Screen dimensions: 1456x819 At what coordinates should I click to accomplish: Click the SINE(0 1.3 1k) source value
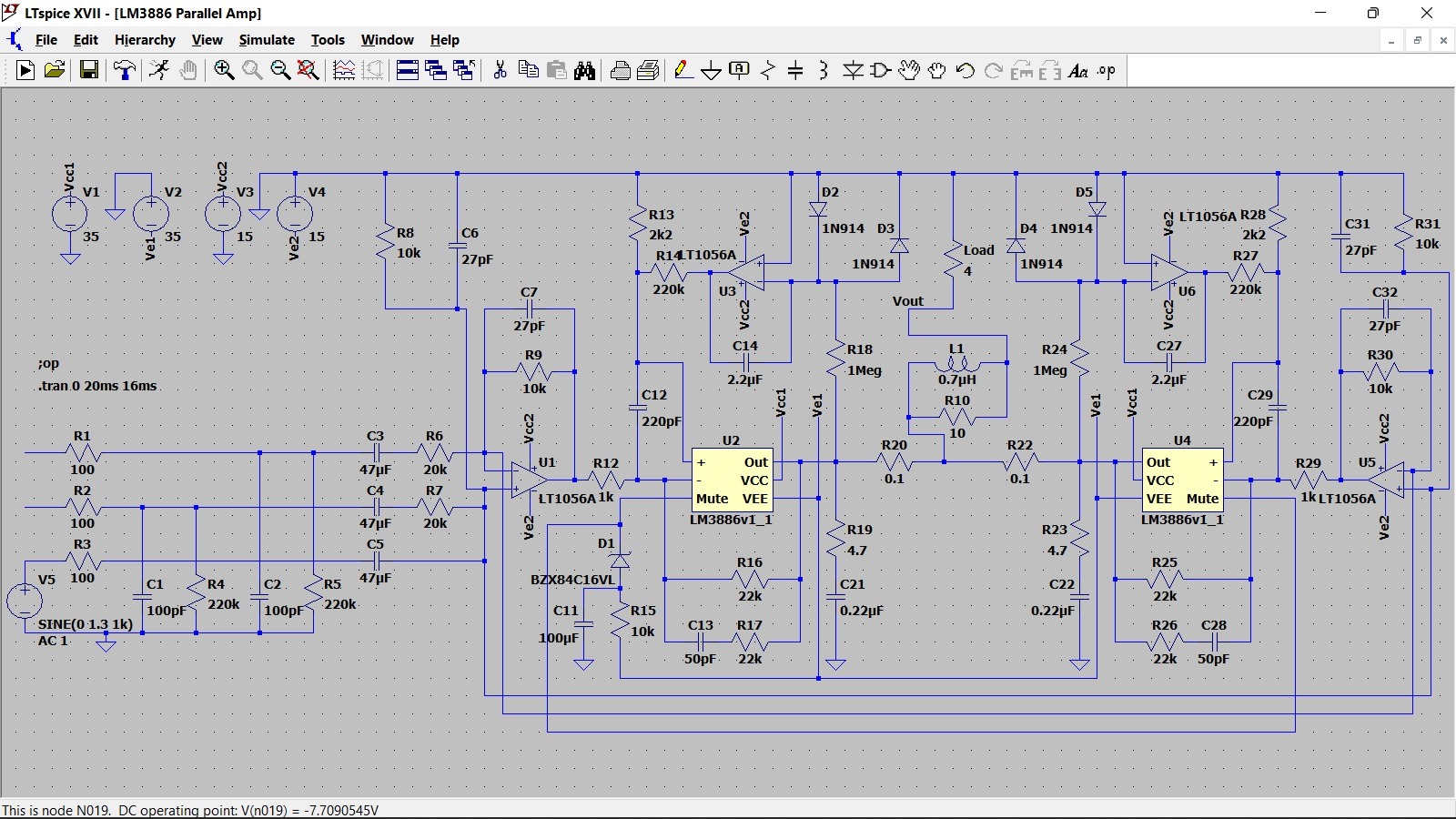[86, 624]
